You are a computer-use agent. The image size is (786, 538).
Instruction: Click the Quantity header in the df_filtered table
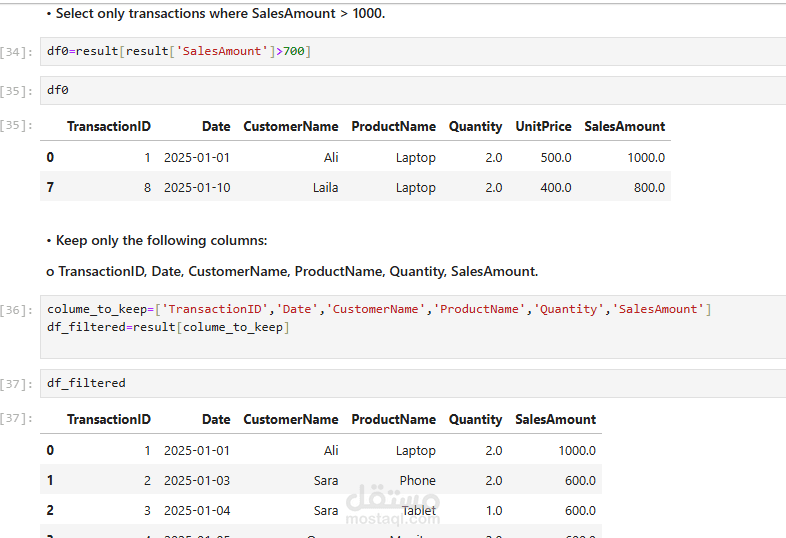pyautogui.click(x=475, y=419)
